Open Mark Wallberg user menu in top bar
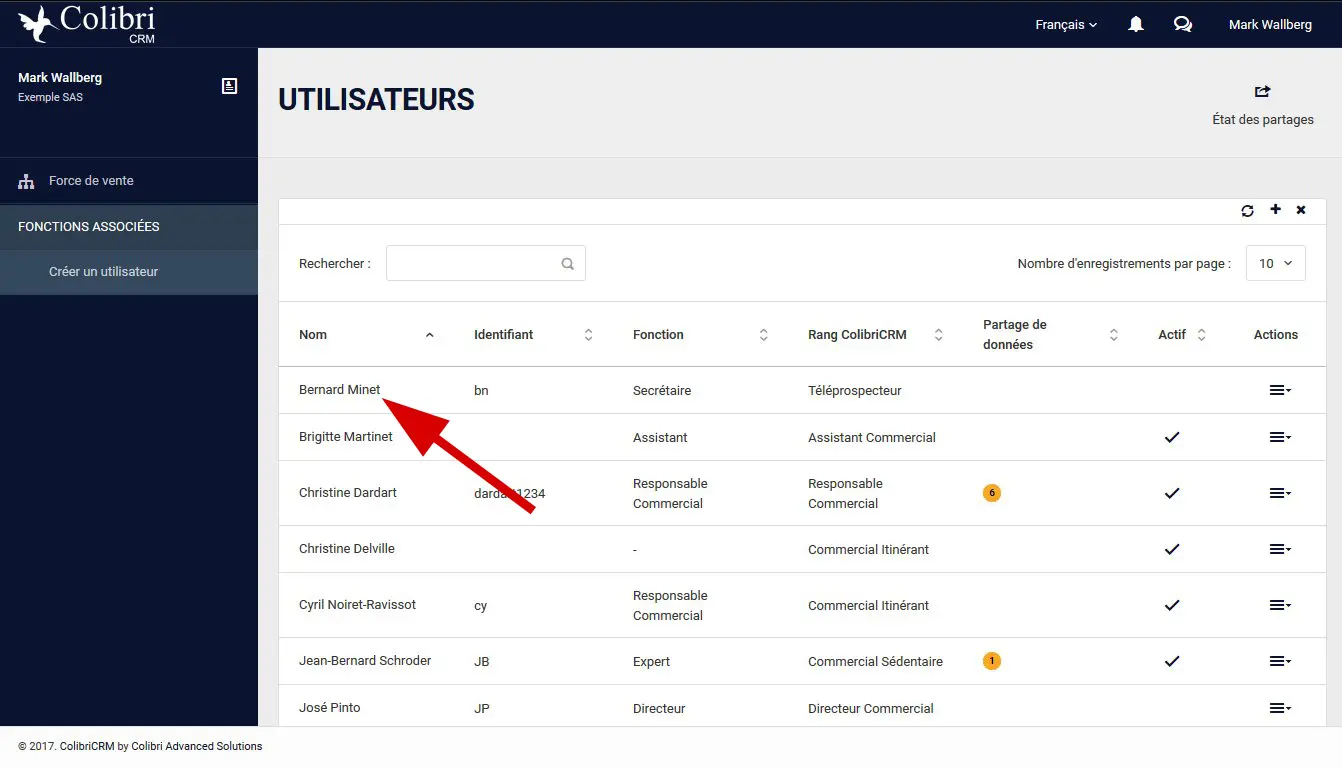1342x768 pixels. (1270, 24)
